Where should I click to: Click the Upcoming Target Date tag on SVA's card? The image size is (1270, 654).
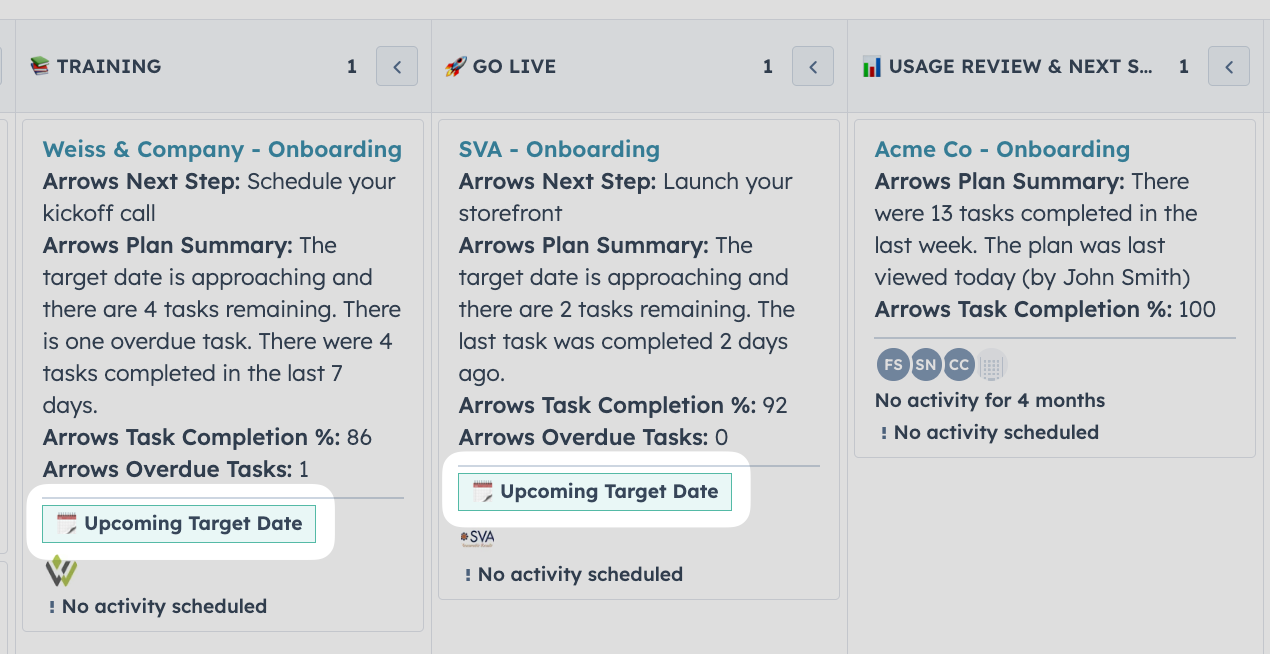(x=594, y=491)
